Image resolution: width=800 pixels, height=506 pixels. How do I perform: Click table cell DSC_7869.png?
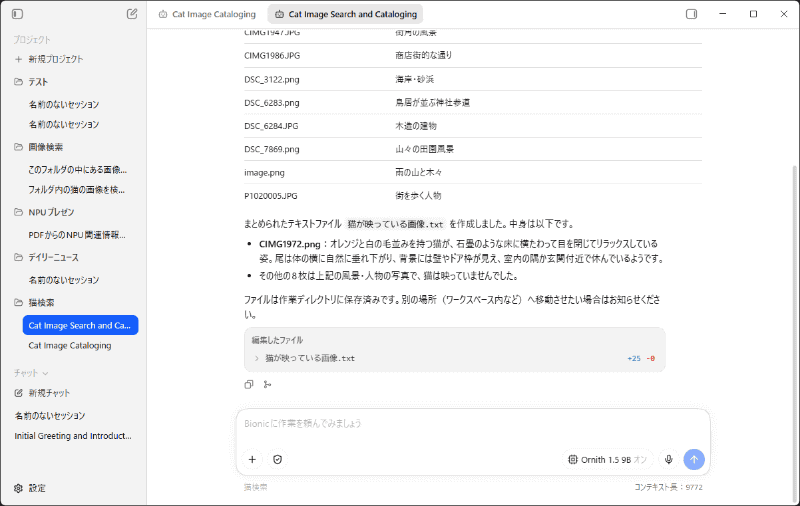click(272, 149)
